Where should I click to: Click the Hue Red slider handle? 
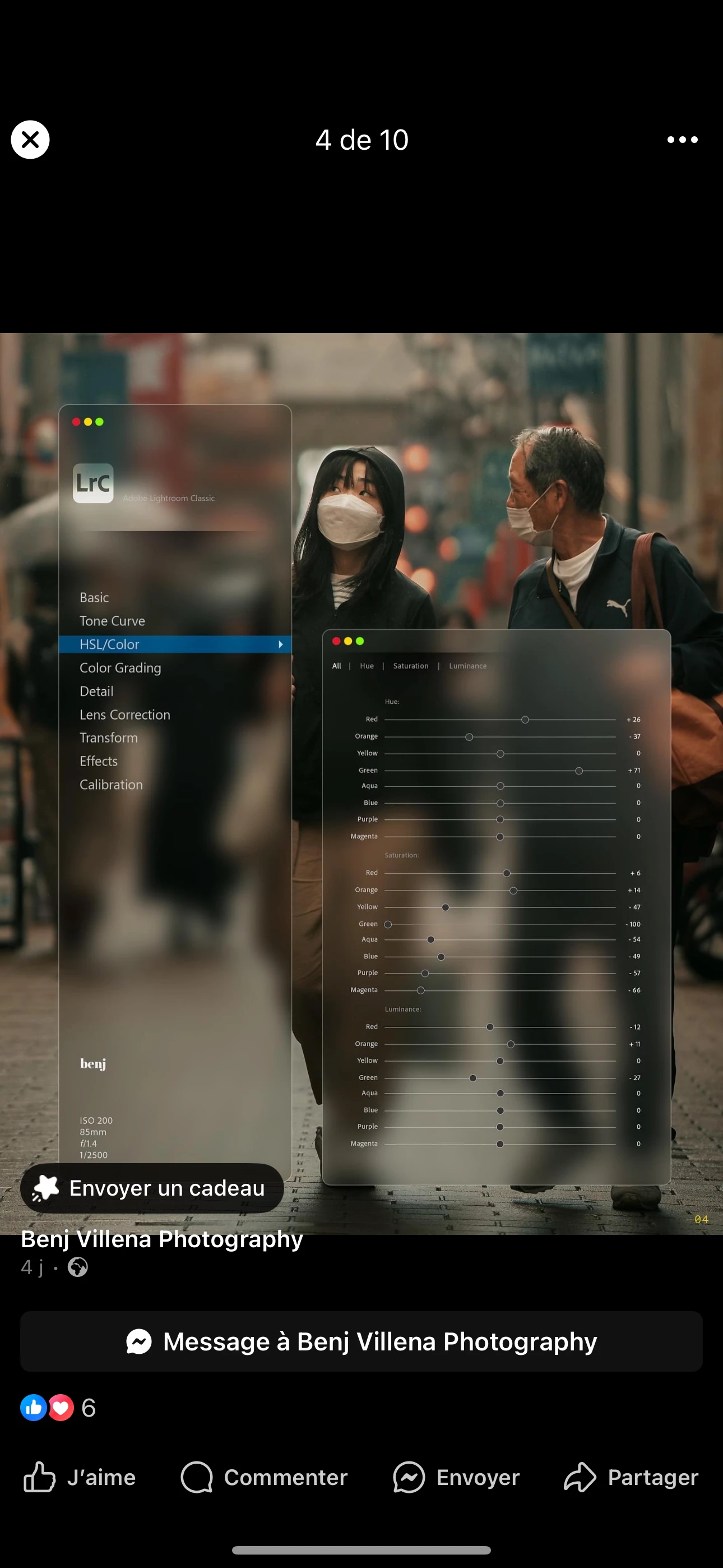pos(525,720)
